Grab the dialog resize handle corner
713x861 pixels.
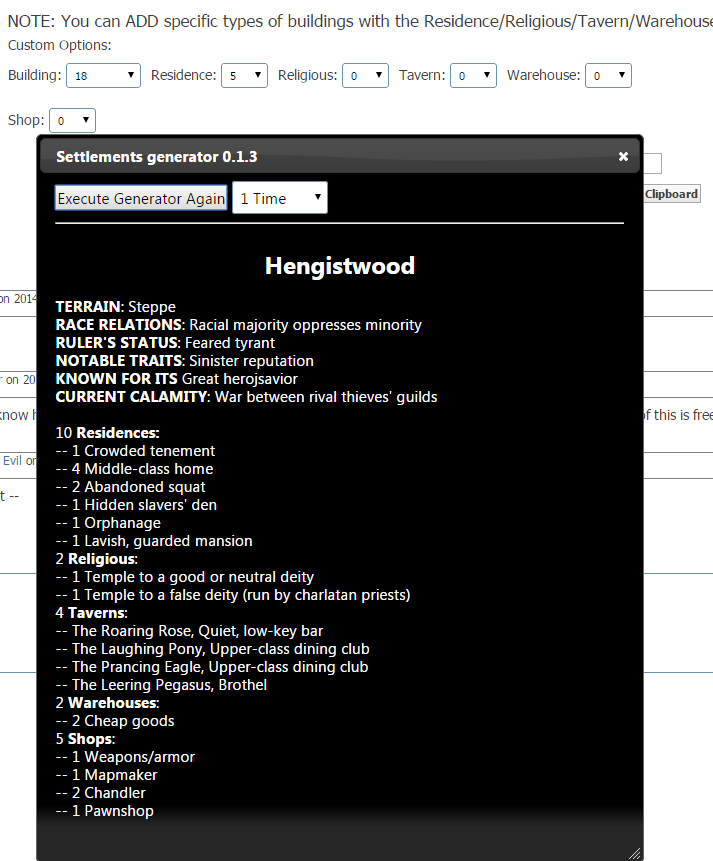coord(633,852)
